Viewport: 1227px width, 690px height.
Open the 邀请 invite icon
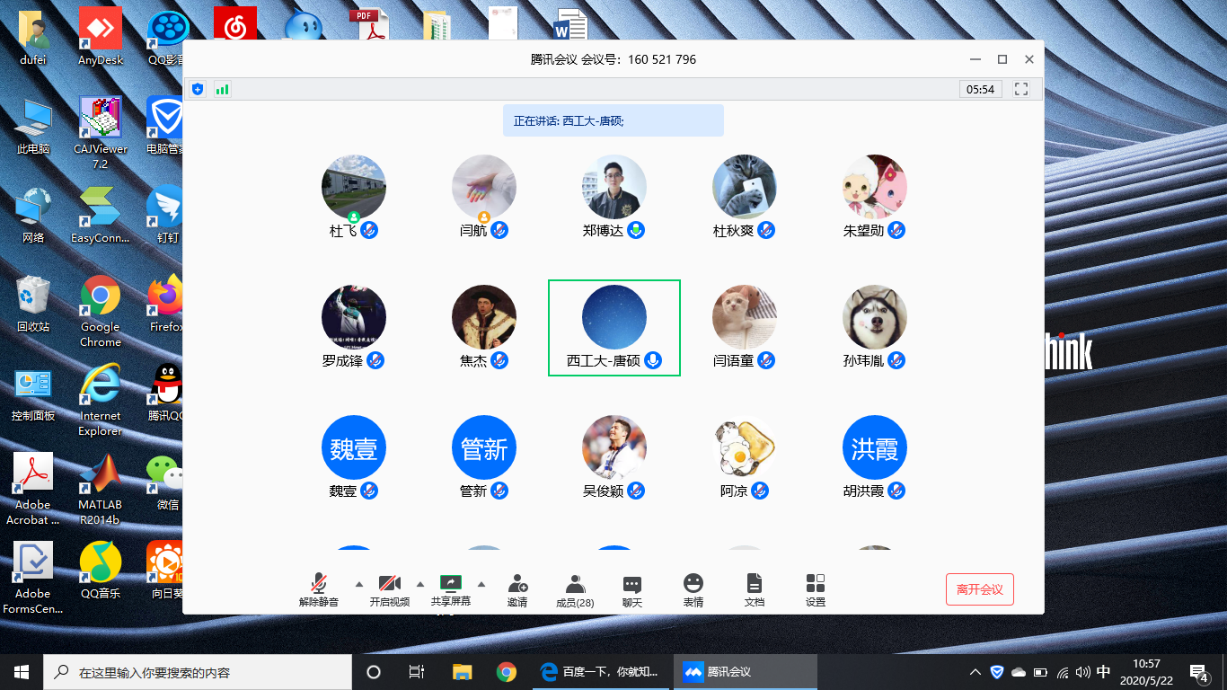point(517,589)
